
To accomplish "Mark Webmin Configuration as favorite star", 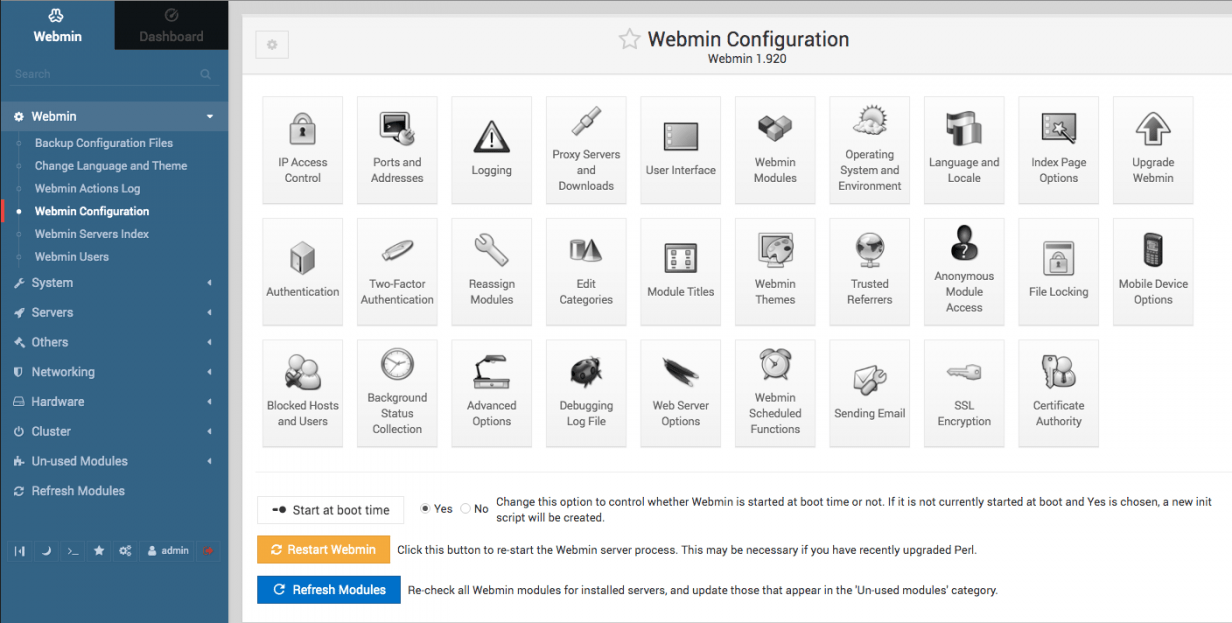I will pos(629,39).
